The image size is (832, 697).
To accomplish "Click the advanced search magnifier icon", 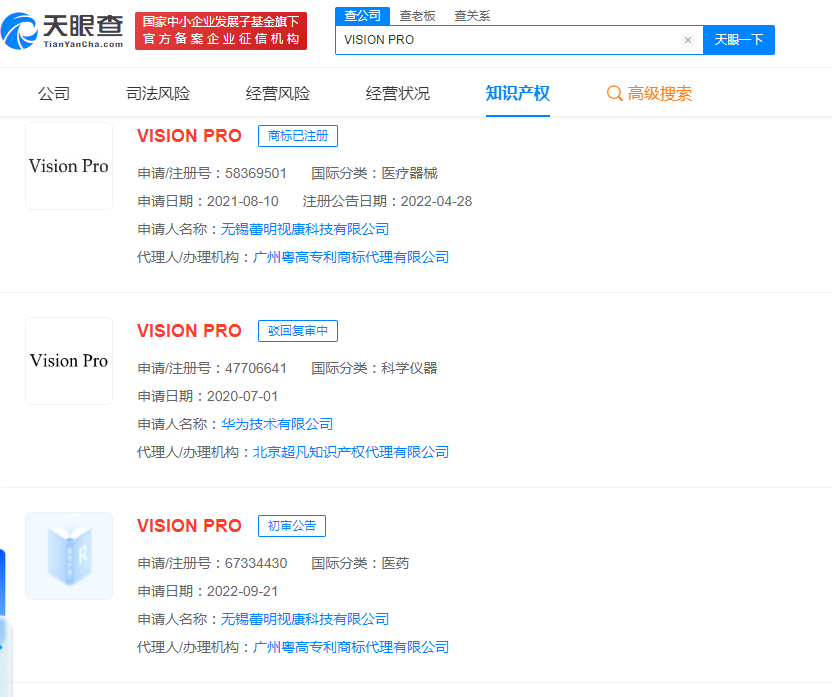I will [x=615, y=94].
